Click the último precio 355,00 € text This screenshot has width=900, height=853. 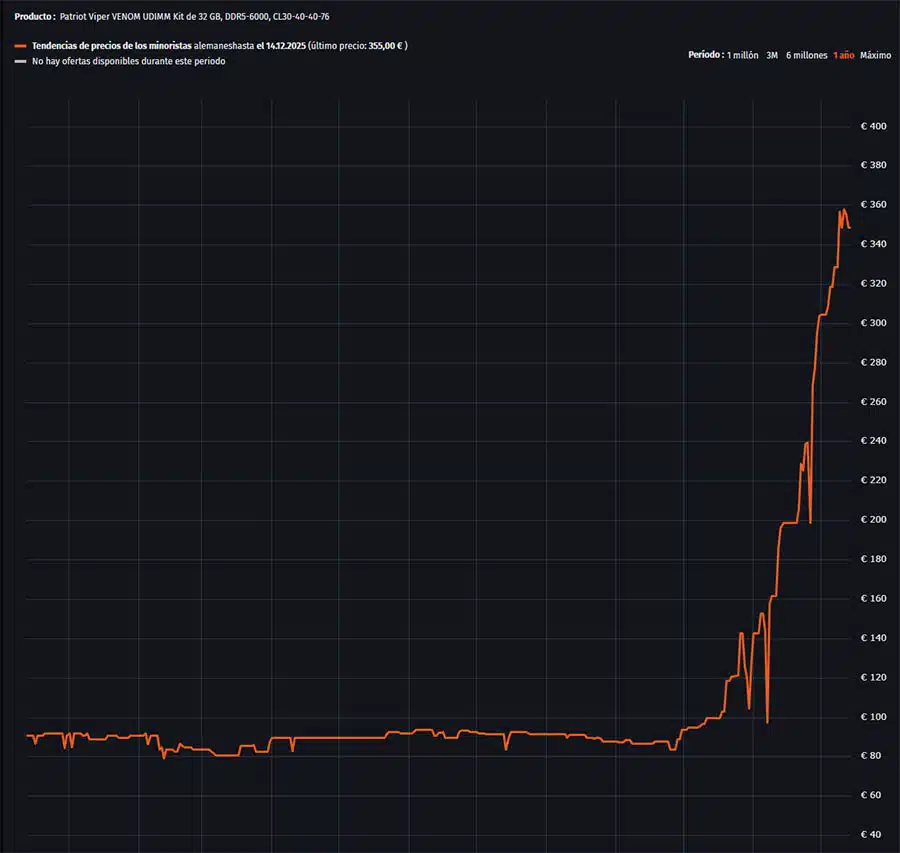click(x=358, y=46)
